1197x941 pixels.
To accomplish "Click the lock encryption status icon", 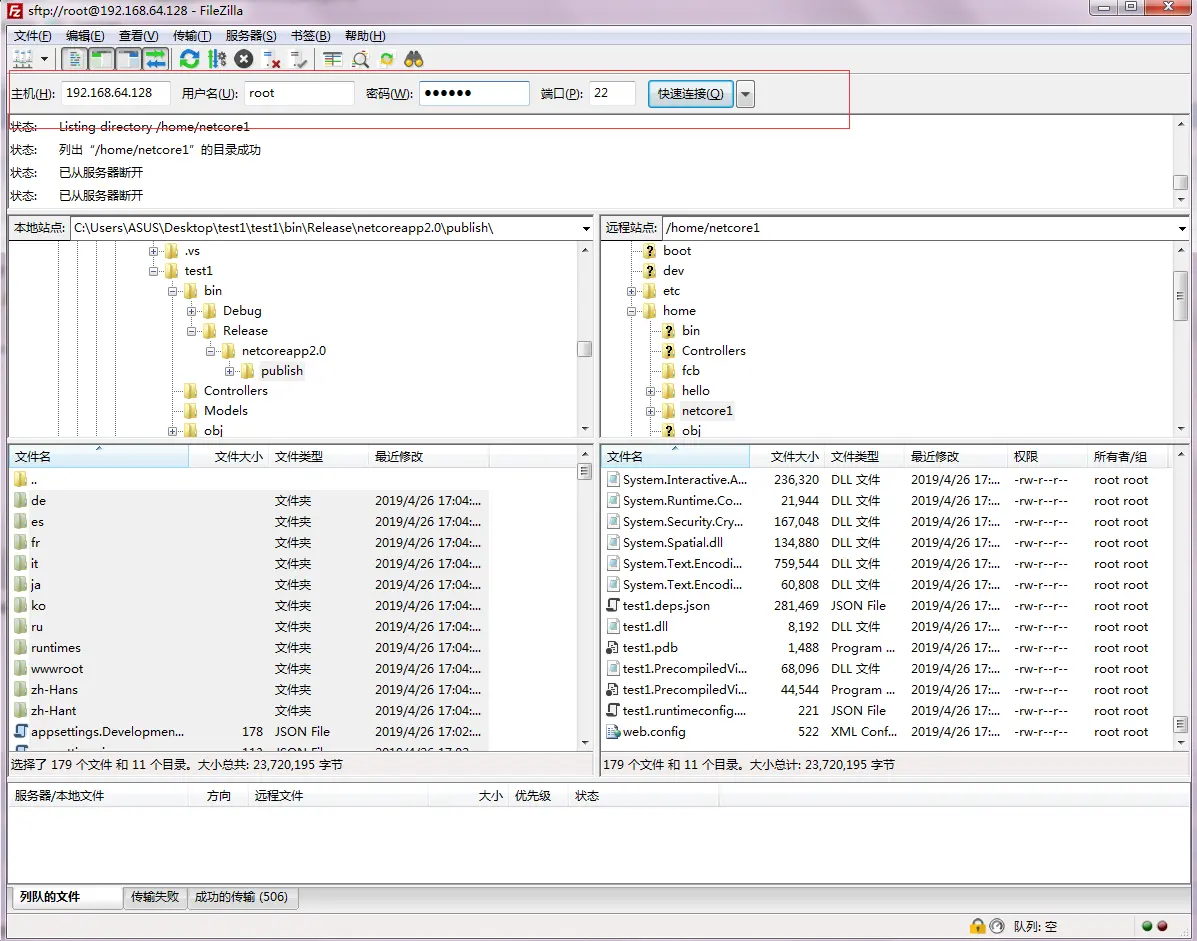I will click(977, 926).
